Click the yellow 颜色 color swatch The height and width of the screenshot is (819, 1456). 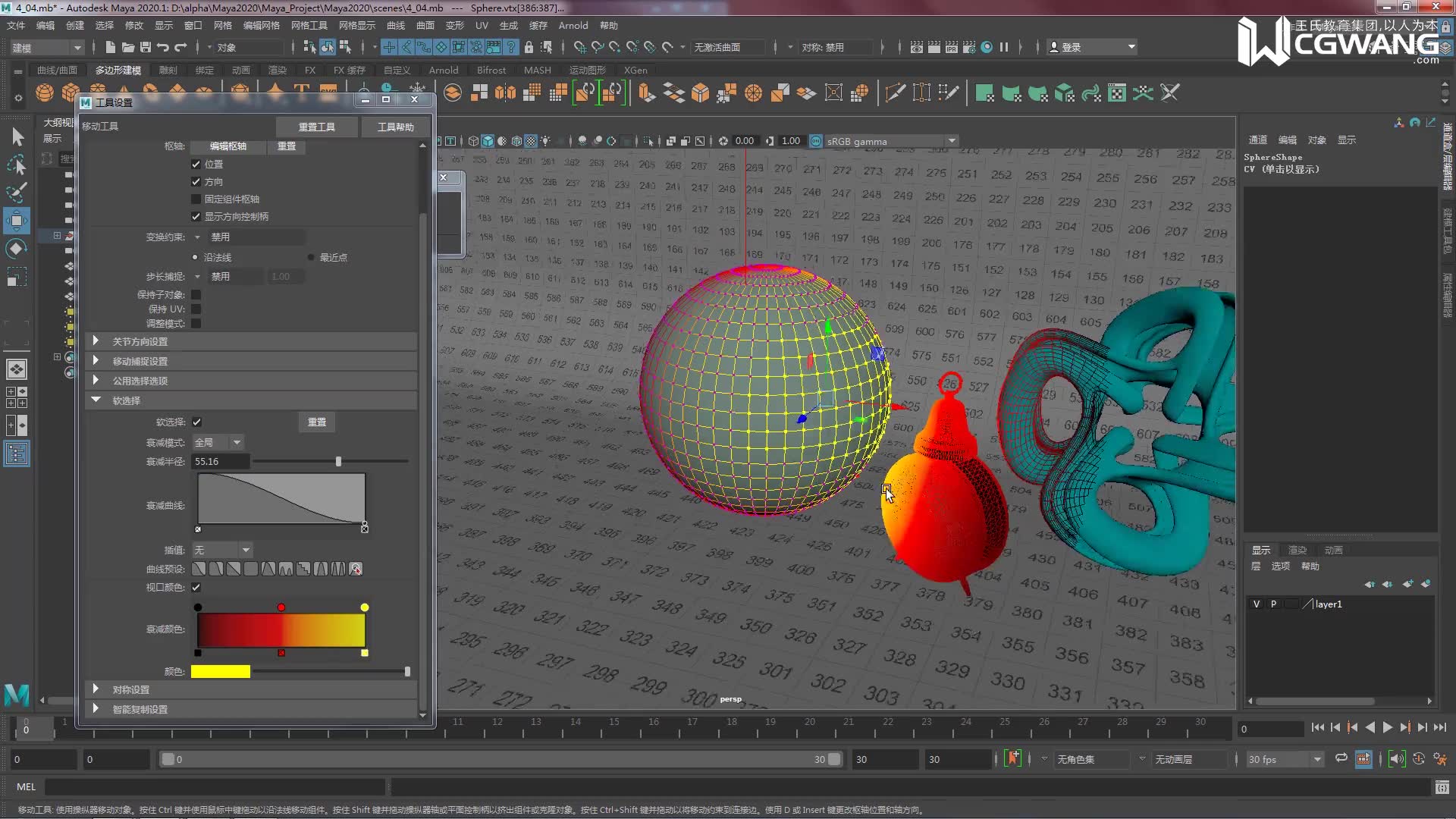(220, 672)
